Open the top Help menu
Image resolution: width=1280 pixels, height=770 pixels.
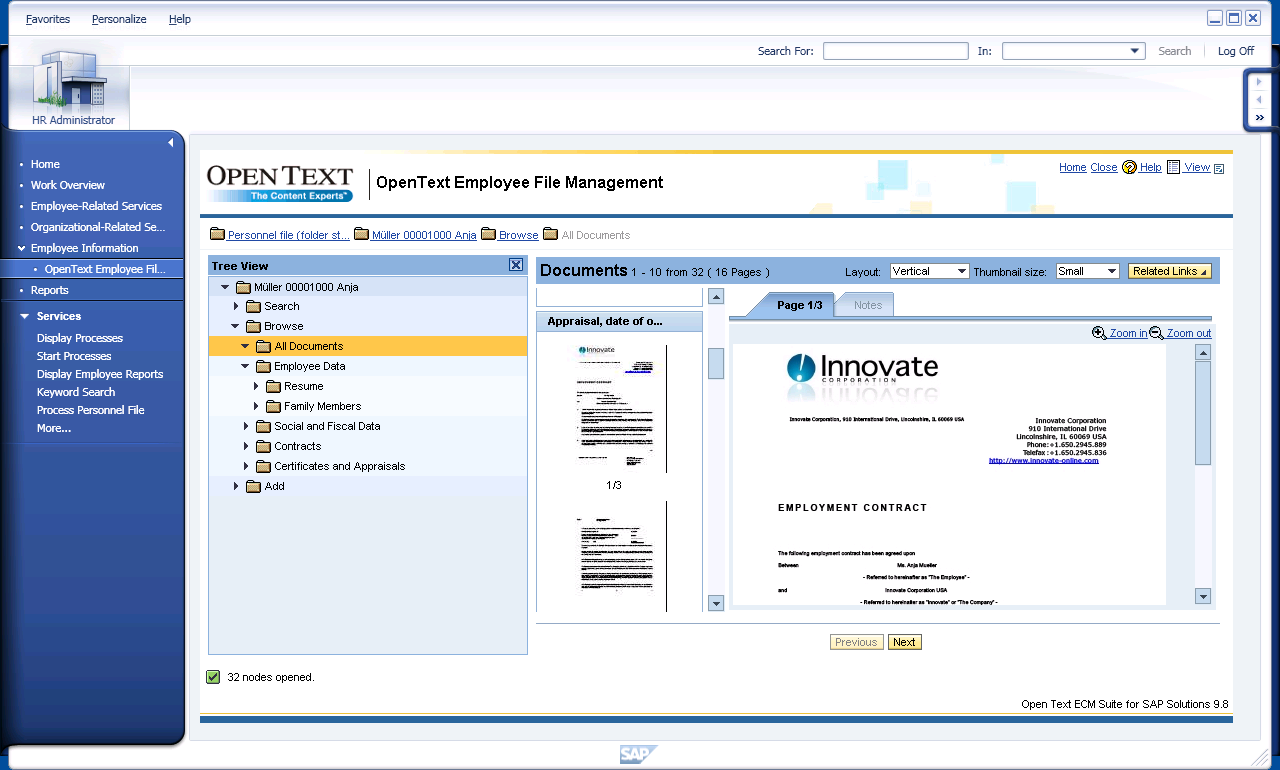180,19
